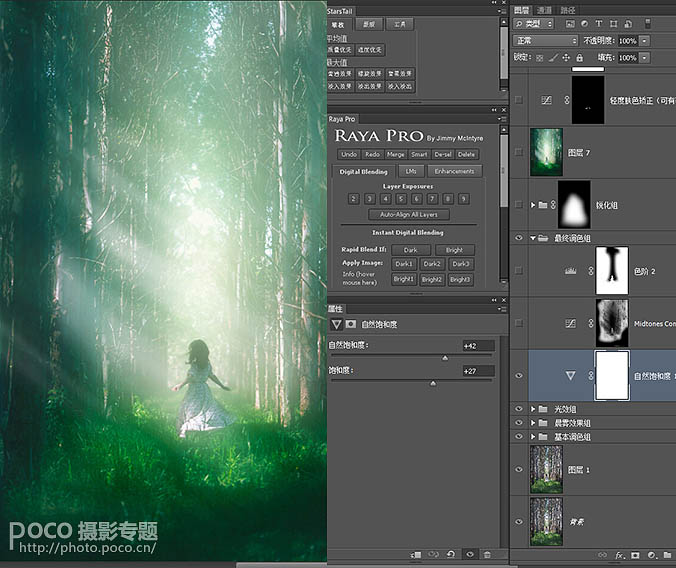Expand the 基本调色组 group
Viewport: 676px width, 568px height.
click(533, 436)
